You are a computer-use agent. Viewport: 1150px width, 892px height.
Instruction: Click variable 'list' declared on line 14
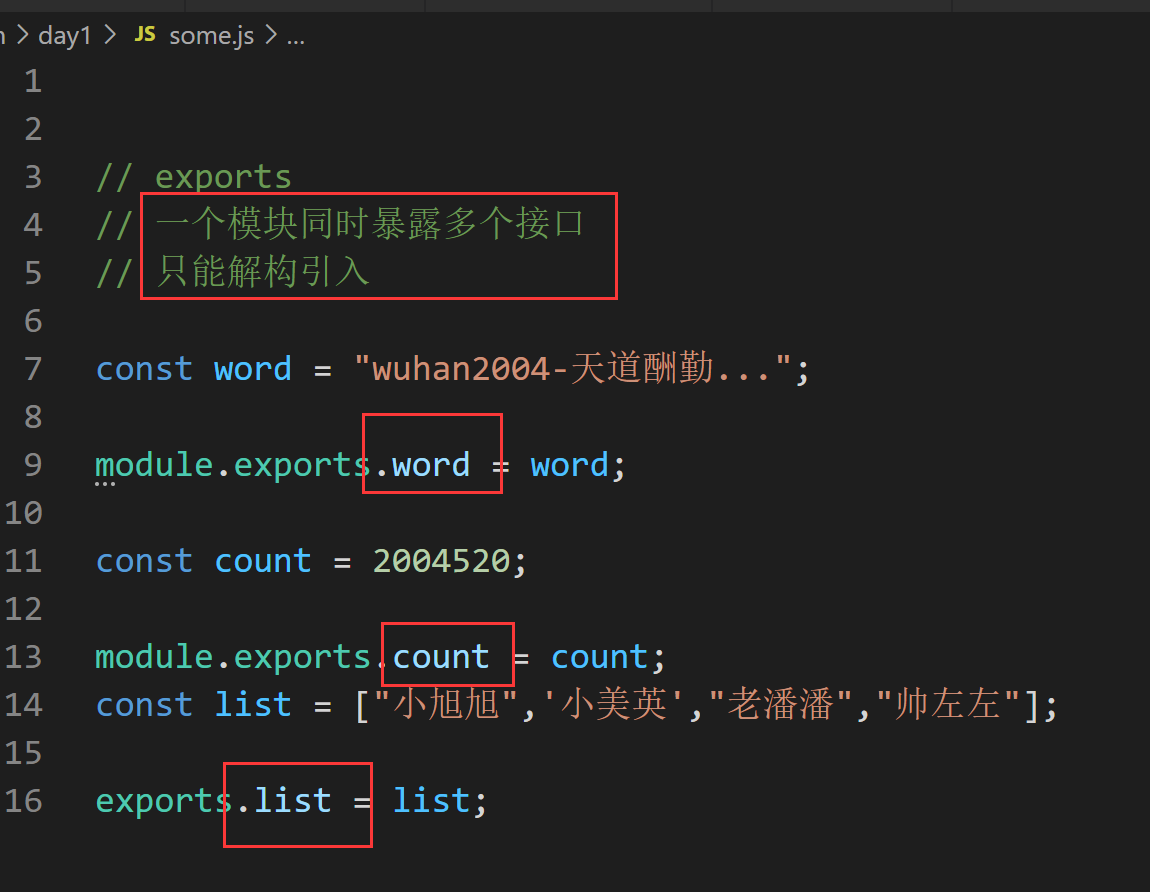tap(252, 704)
